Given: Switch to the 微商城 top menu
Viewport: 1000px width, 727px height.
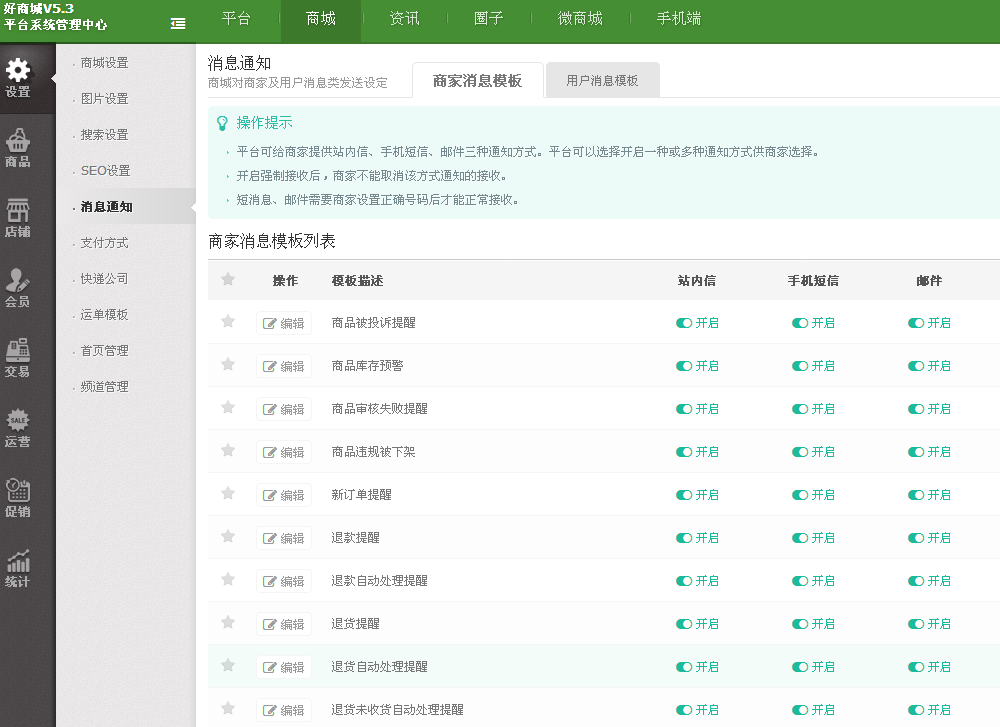Looking at the screenshot, I should pos(580,18).
